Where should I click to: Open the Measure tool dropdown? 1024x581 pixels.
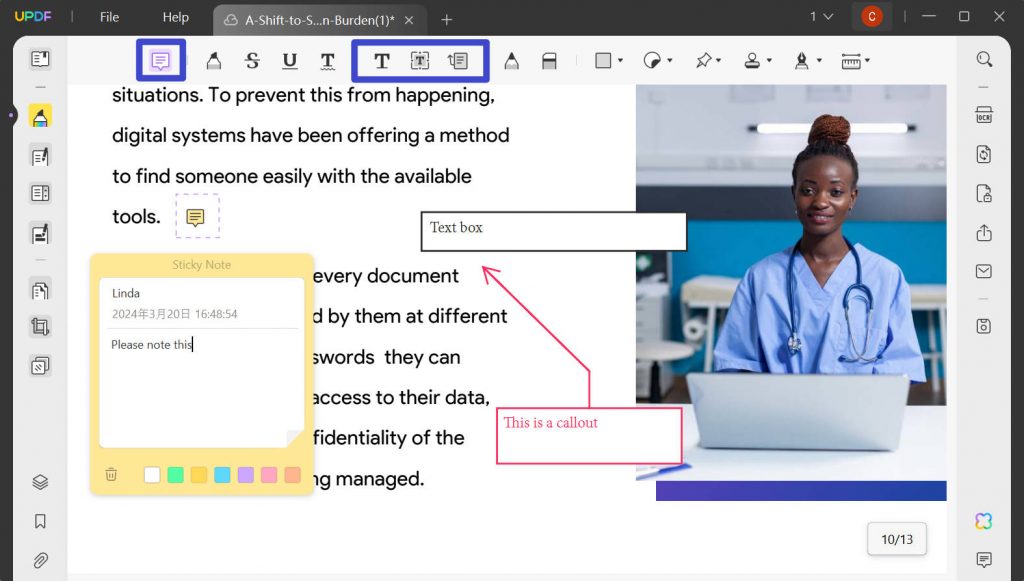(866, 60)
